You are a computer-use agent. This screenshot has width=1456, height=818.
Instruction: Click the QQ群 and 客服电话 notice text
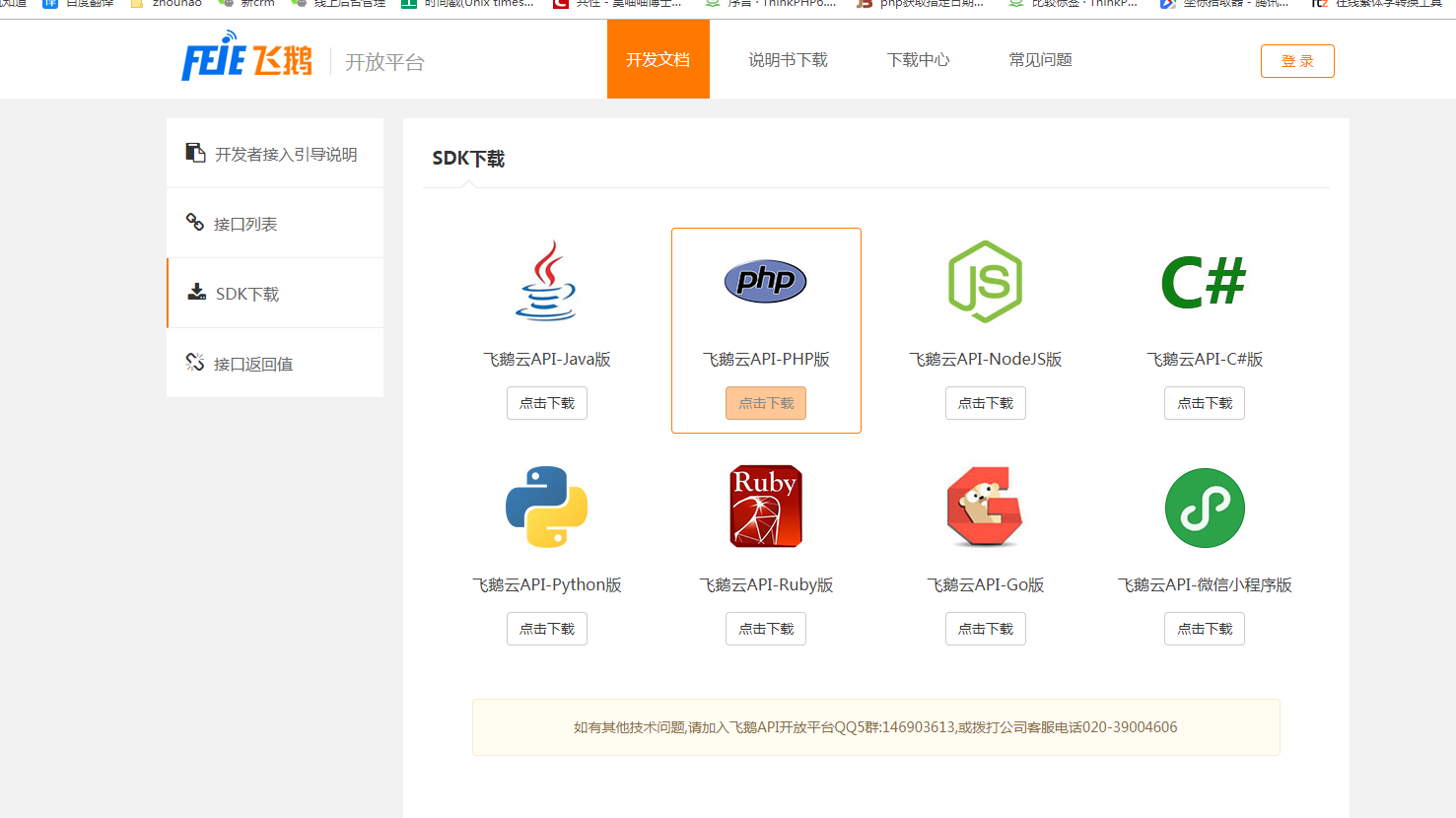(x=875, y=727)
